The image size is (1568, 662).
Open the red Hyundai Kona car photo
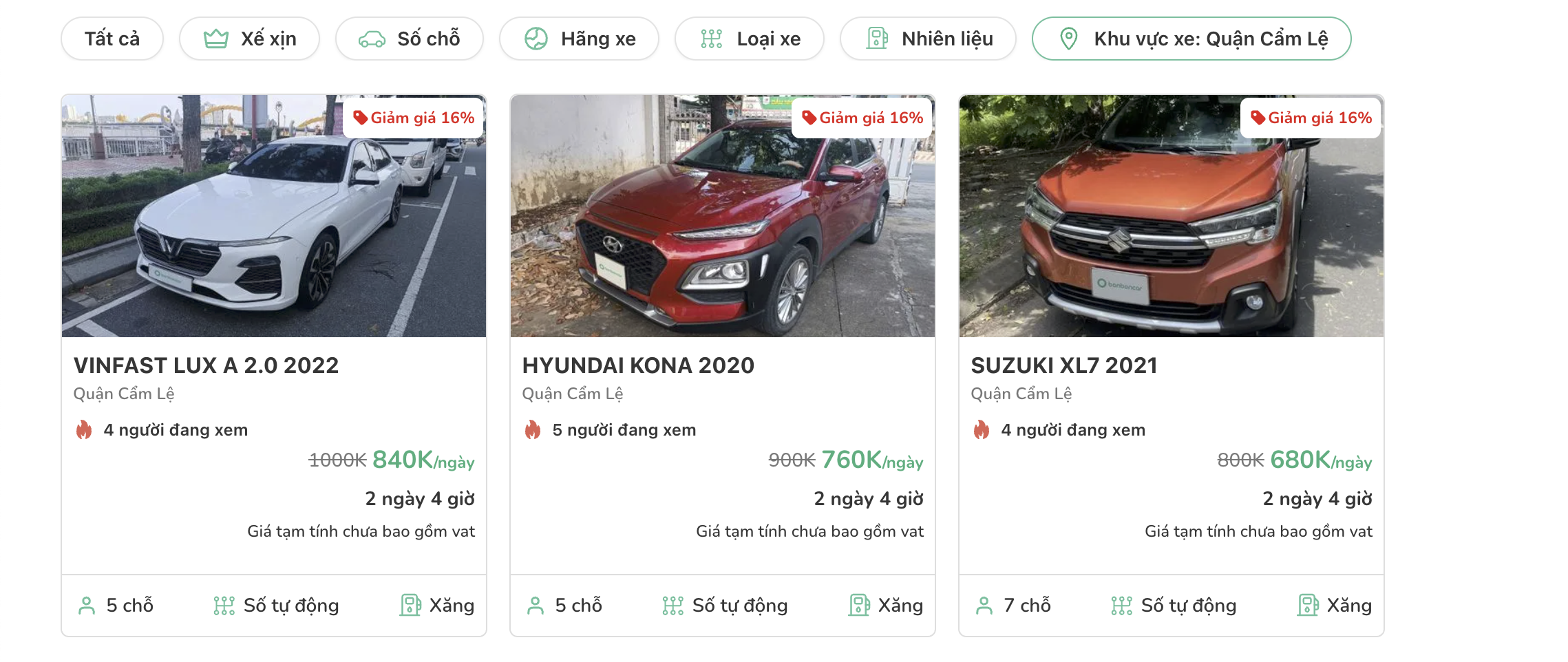[723, 216]
